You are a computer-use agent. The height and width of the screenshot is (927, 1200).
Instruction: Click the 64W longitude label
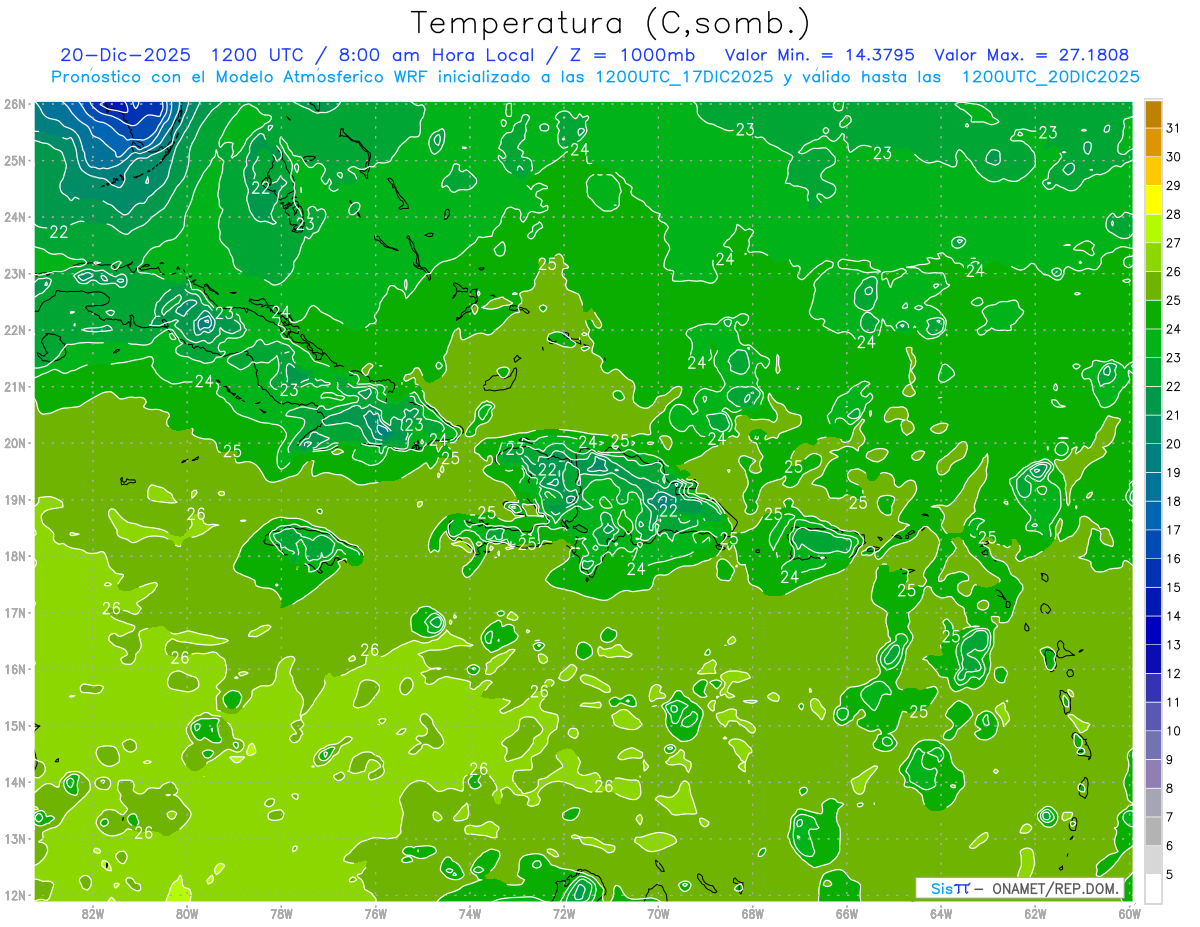tap(941, 913)
